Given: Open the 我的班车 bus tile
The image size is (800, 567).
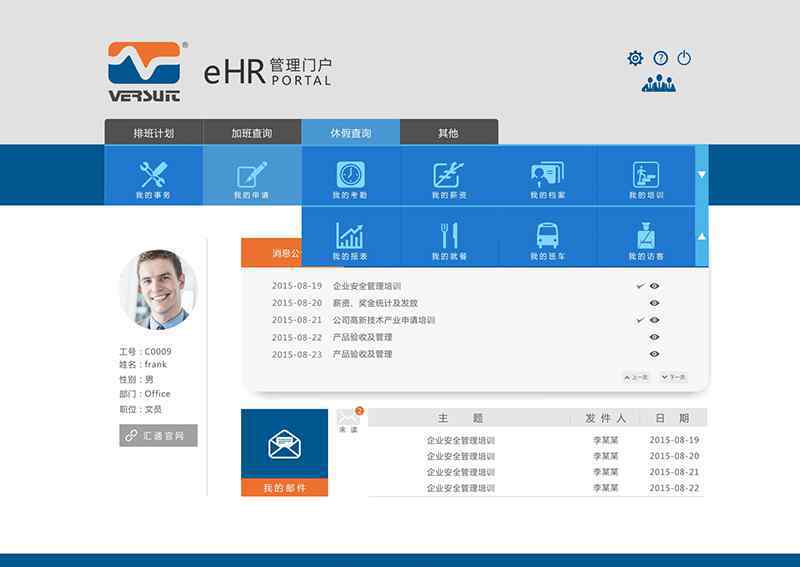Looking at the screenshot, I should coord(547,237).
